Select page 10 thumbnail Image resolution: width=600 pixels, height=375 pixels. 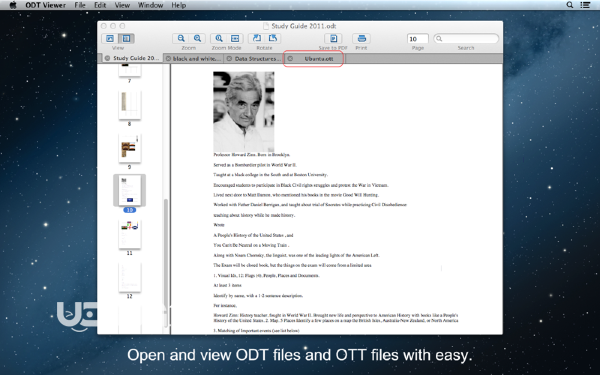(129, 191)
